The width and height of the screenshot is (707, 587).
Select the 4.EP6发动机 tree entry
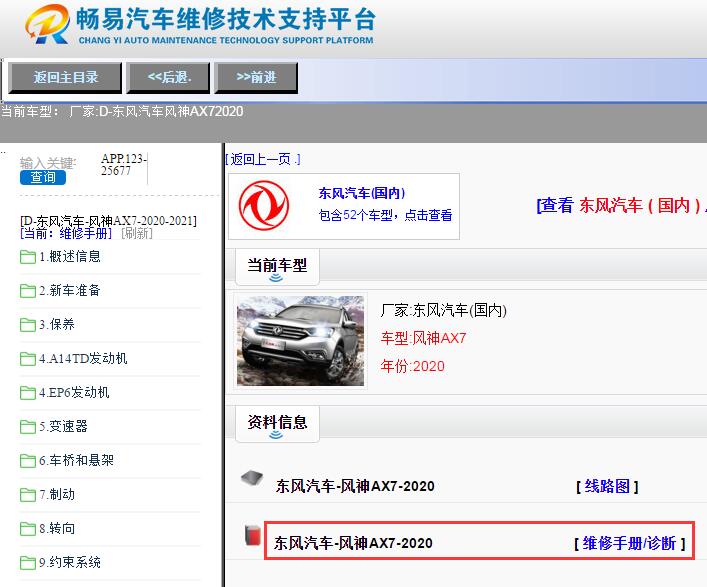(x=74, y=392)
